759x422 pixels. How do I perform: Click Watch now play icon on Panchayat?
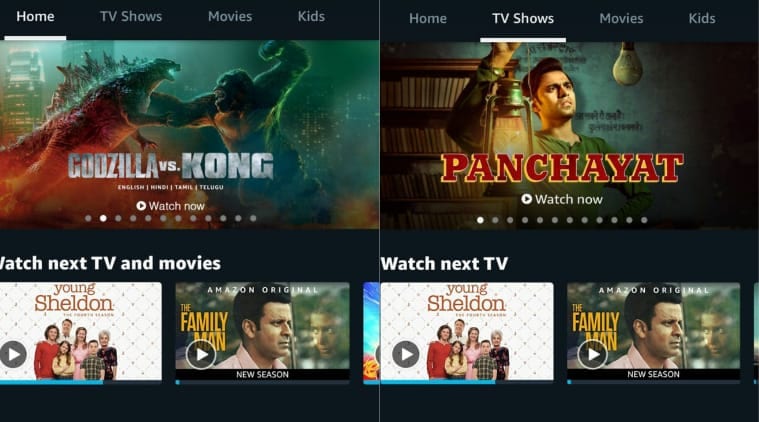tap(527, 199)
